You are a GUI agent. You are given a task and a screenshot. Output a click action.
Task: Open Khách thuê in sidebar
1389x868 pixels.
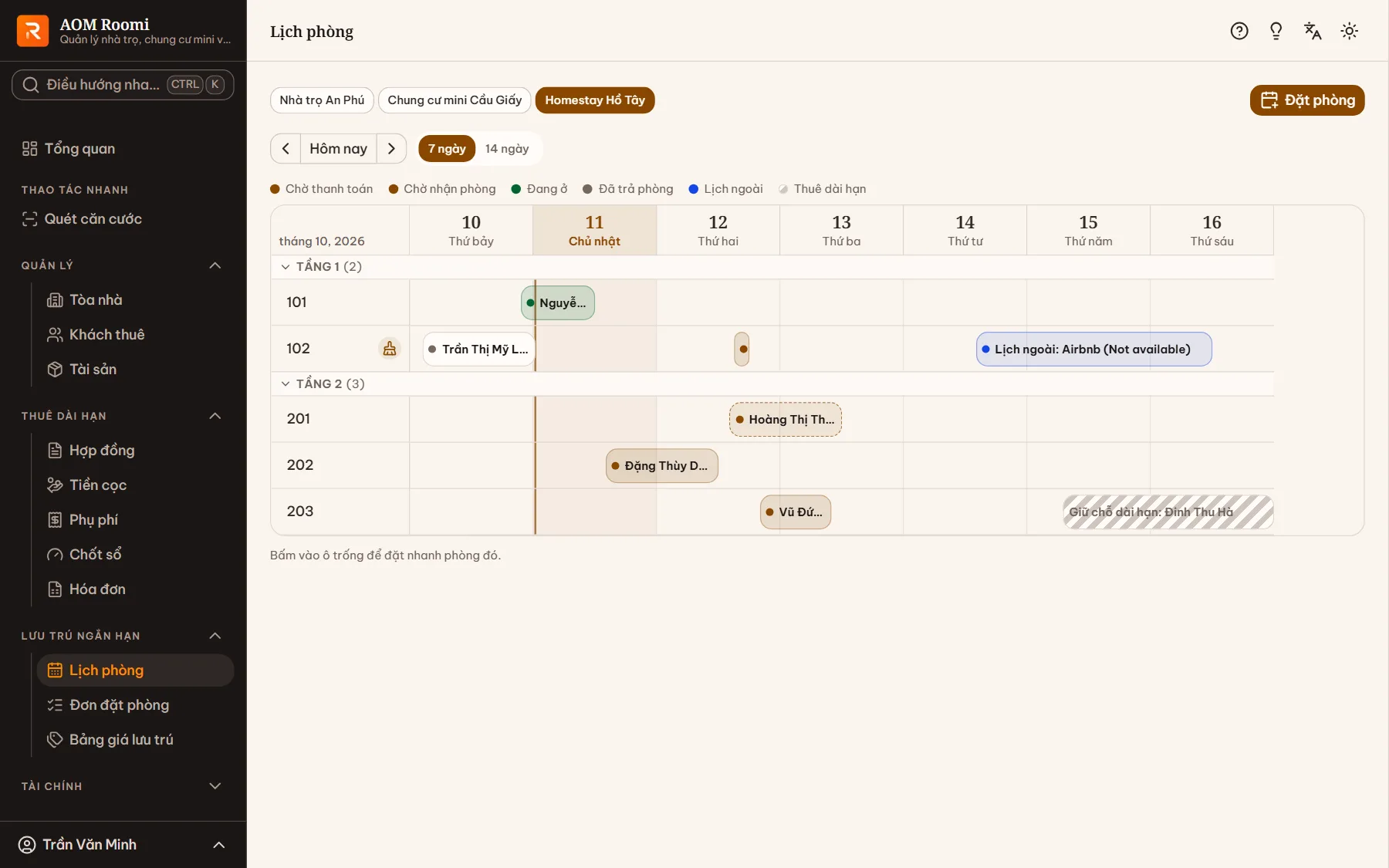tap(136, 335)
